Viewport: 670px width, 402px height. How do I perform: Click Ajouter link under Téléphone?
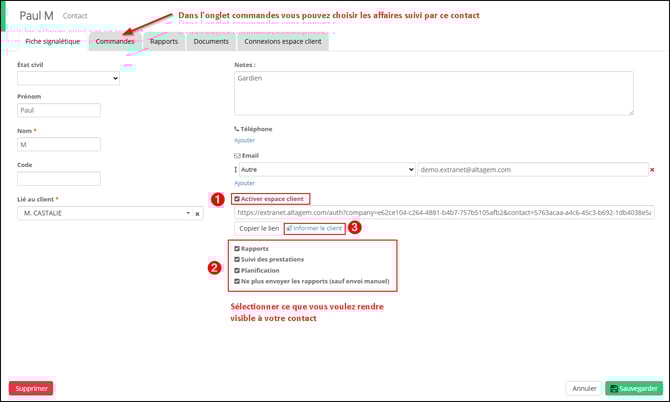tap(244, 140)
